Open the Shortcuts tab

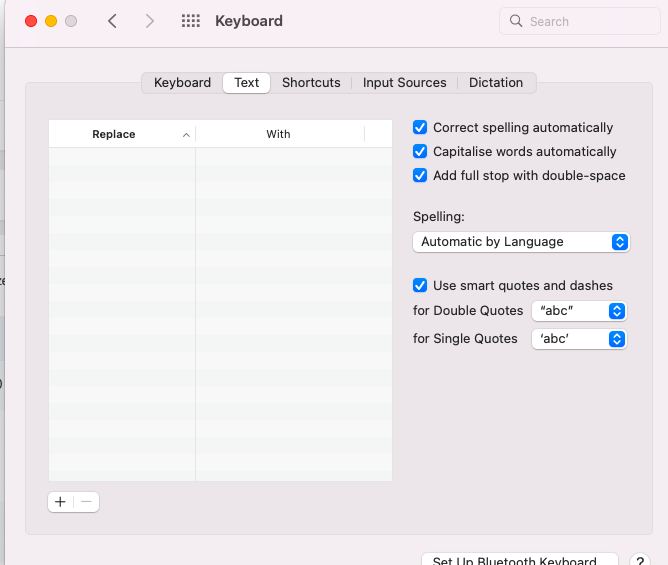coord(311,82)
